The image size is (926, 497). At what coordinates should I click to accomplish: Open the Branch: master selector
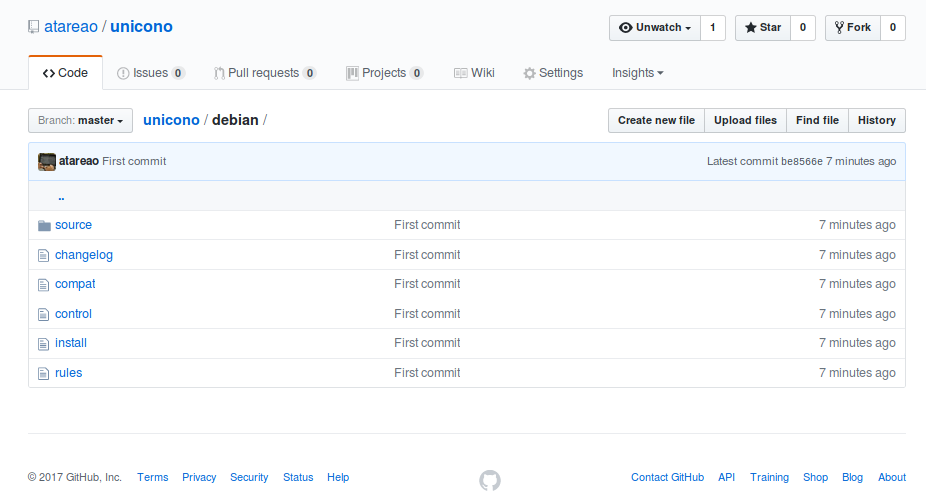[80, 120]
